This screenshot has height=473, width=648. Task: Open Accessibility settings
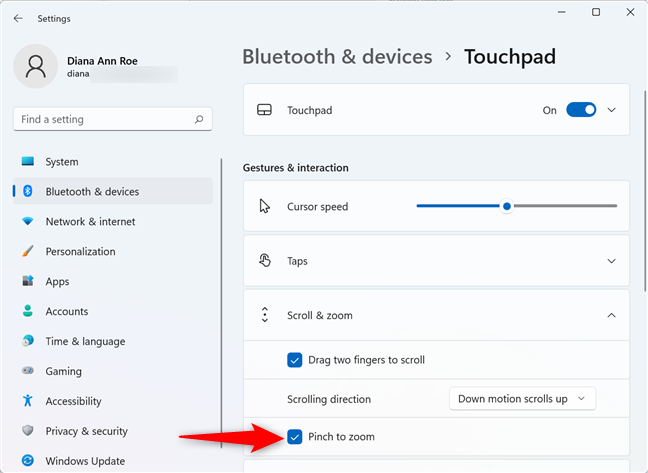(113, 401)
